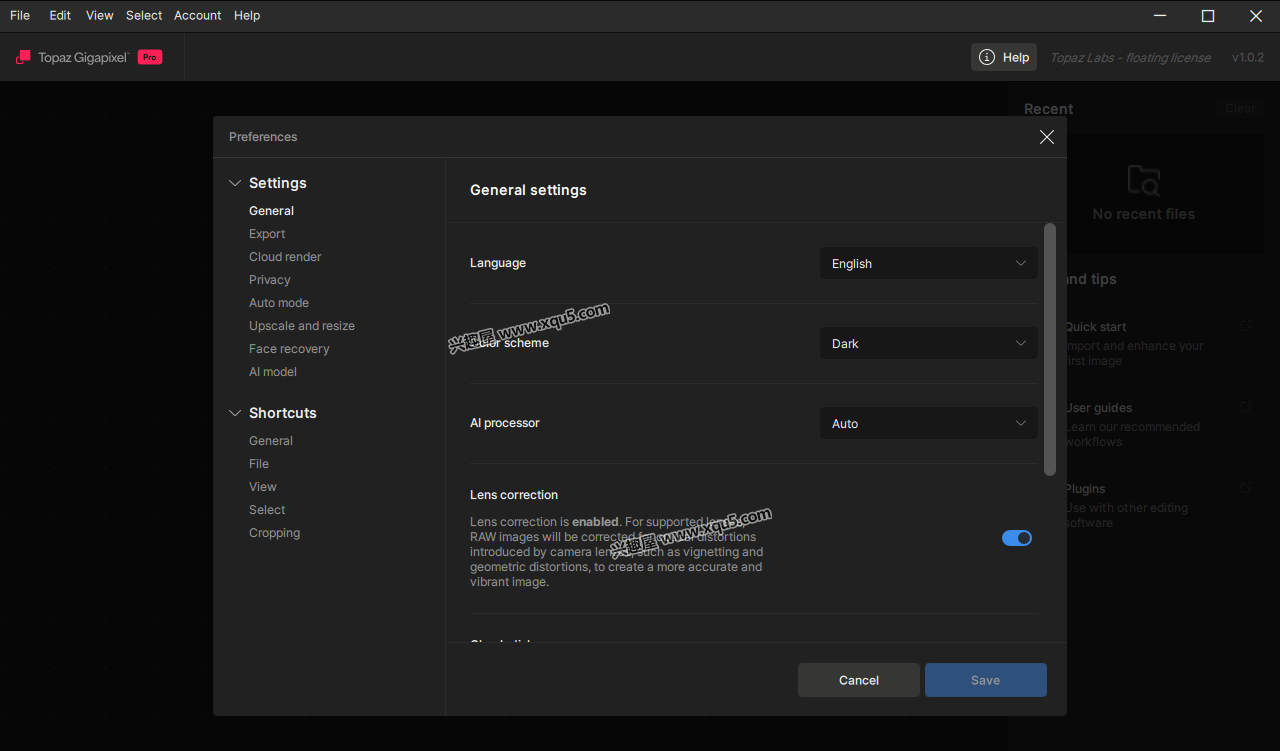Open the AI model settings page
The width and height of the screenshot is (1280, 751).
tap(273, 372)
